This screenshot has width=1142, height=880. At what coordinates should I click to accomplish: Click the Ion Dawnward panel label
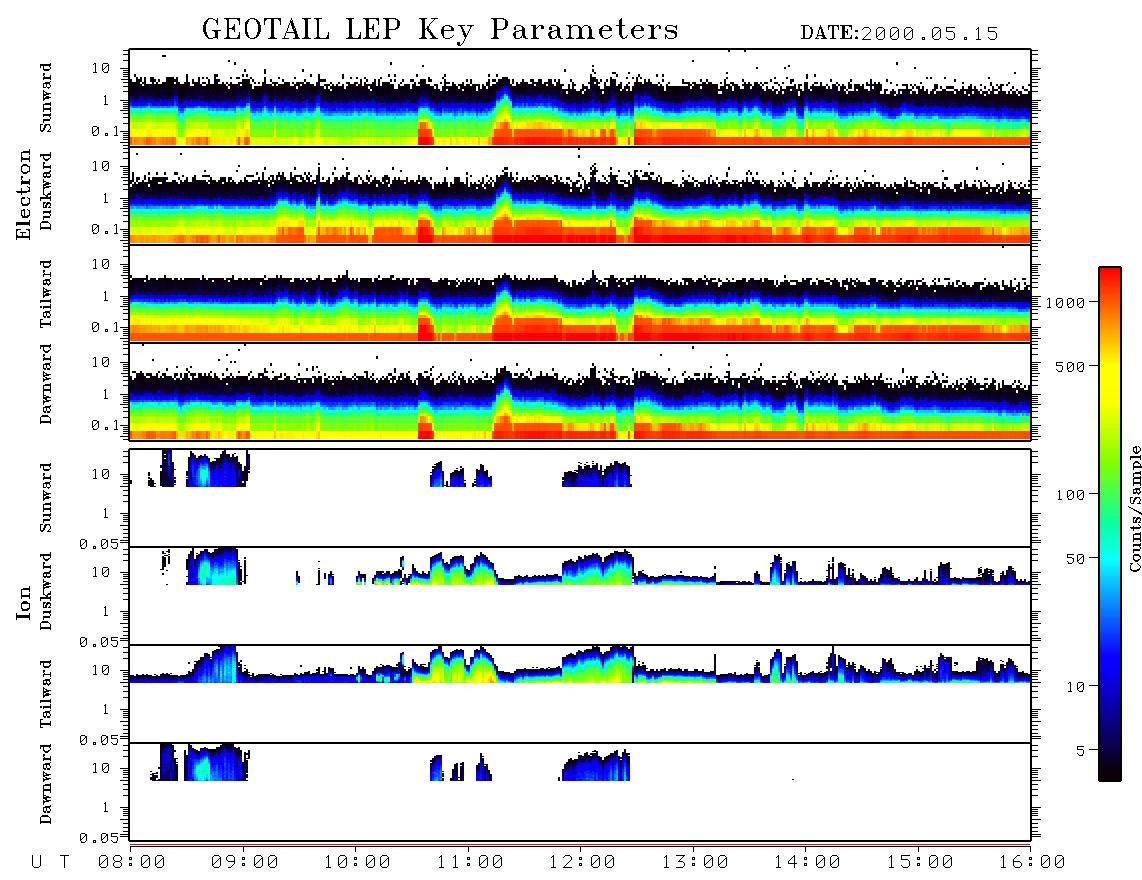click(x=46, y=784)
